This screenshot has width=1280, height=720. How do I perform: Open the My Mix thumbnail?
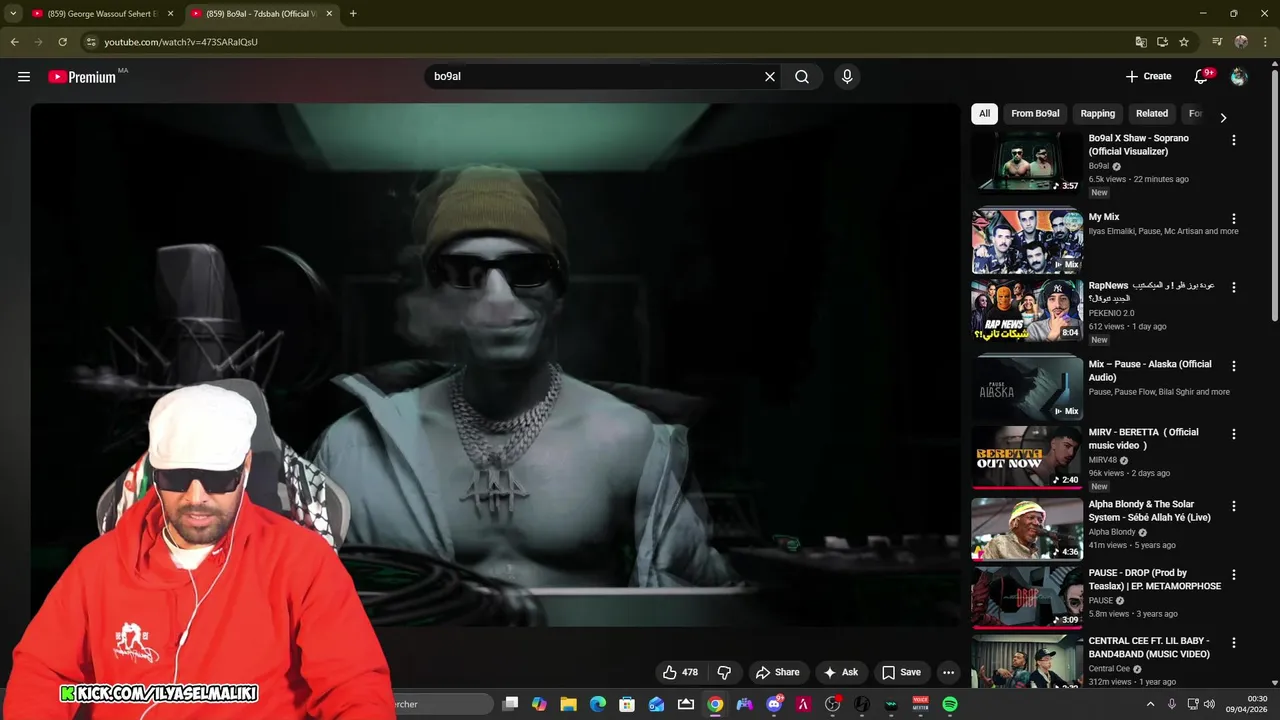pyautogui.click(x=1027, y=241)
